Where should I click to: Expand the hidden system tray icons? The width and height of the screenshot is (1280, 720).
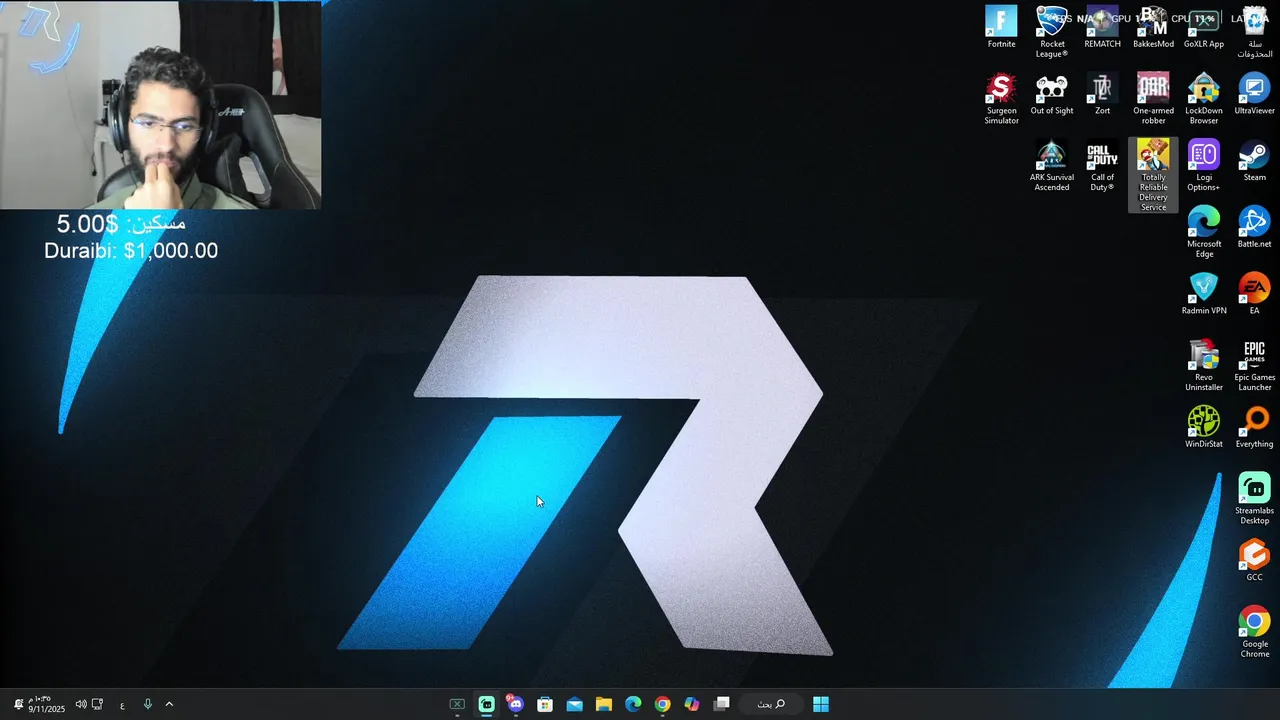[x=169, y=704]
